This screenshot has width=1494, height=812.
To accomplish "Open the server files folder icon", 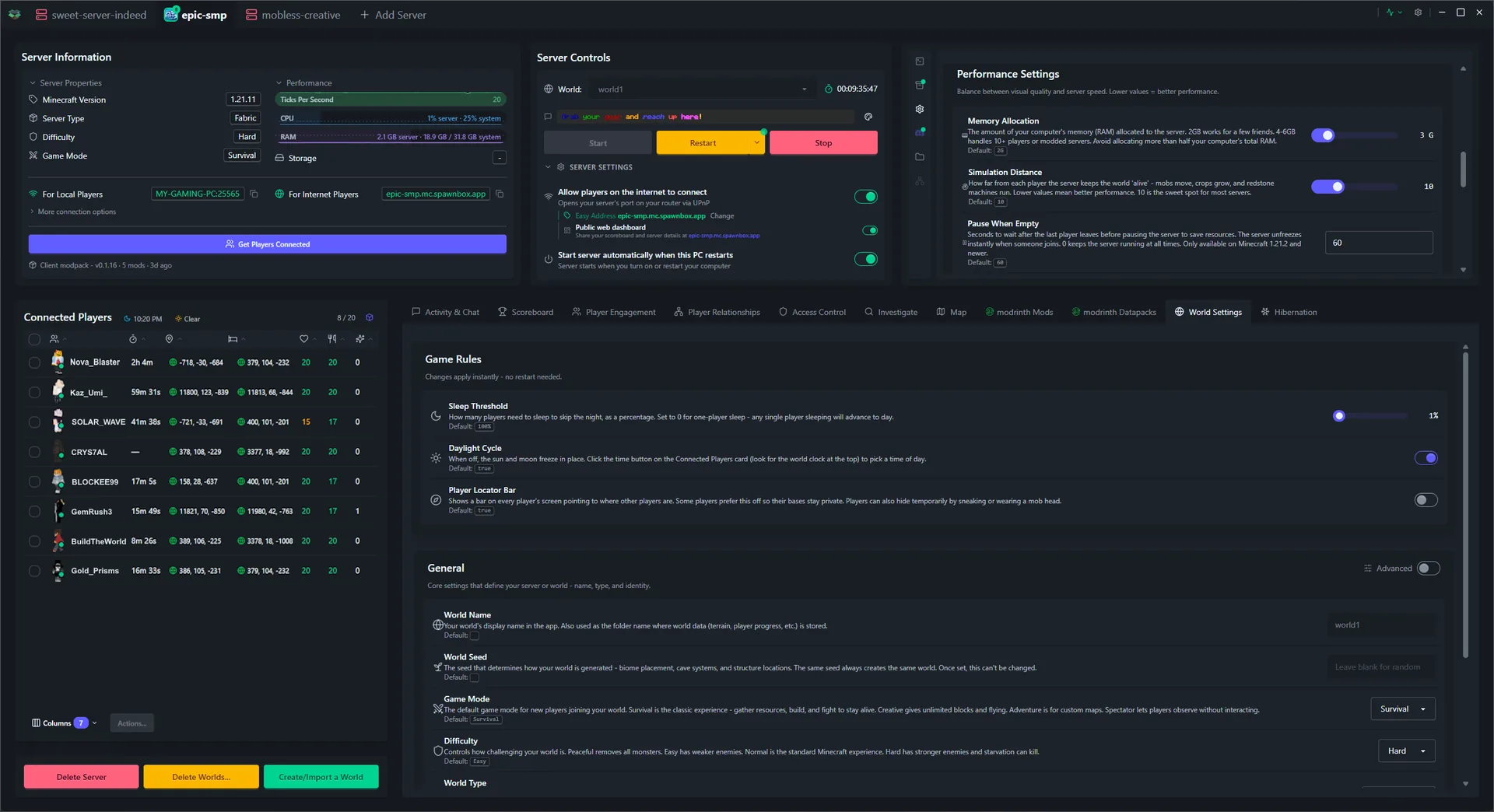I will click(920, 156).
